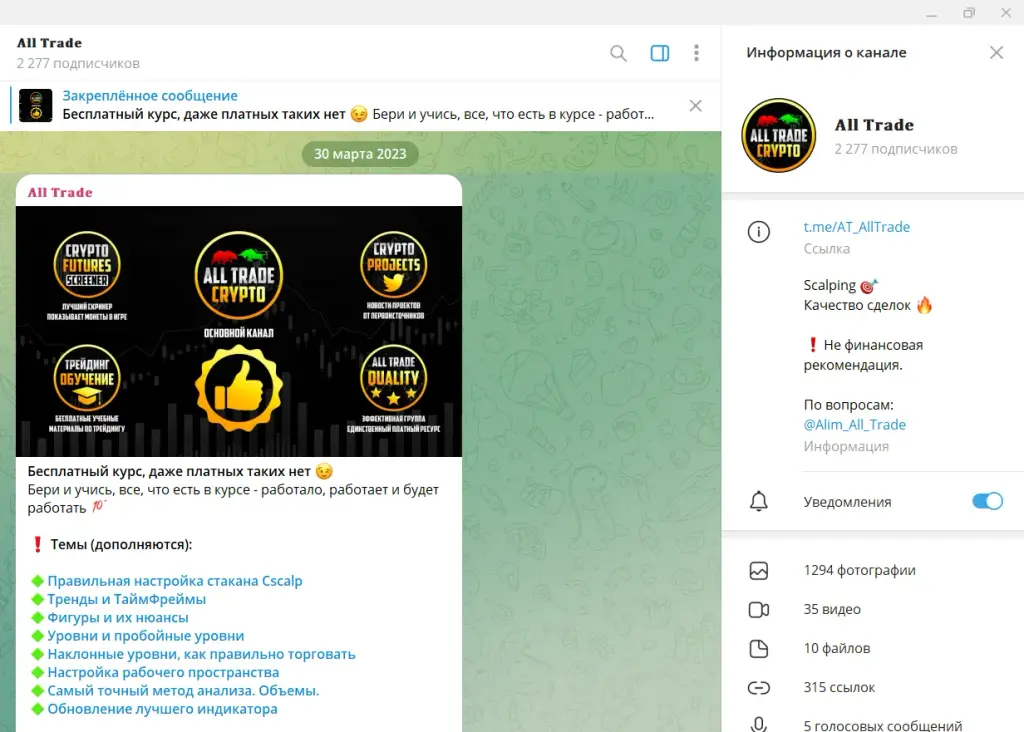Click the bell icon next to Уведомления
1024x732 pixels.
click(x=758, y=501)
